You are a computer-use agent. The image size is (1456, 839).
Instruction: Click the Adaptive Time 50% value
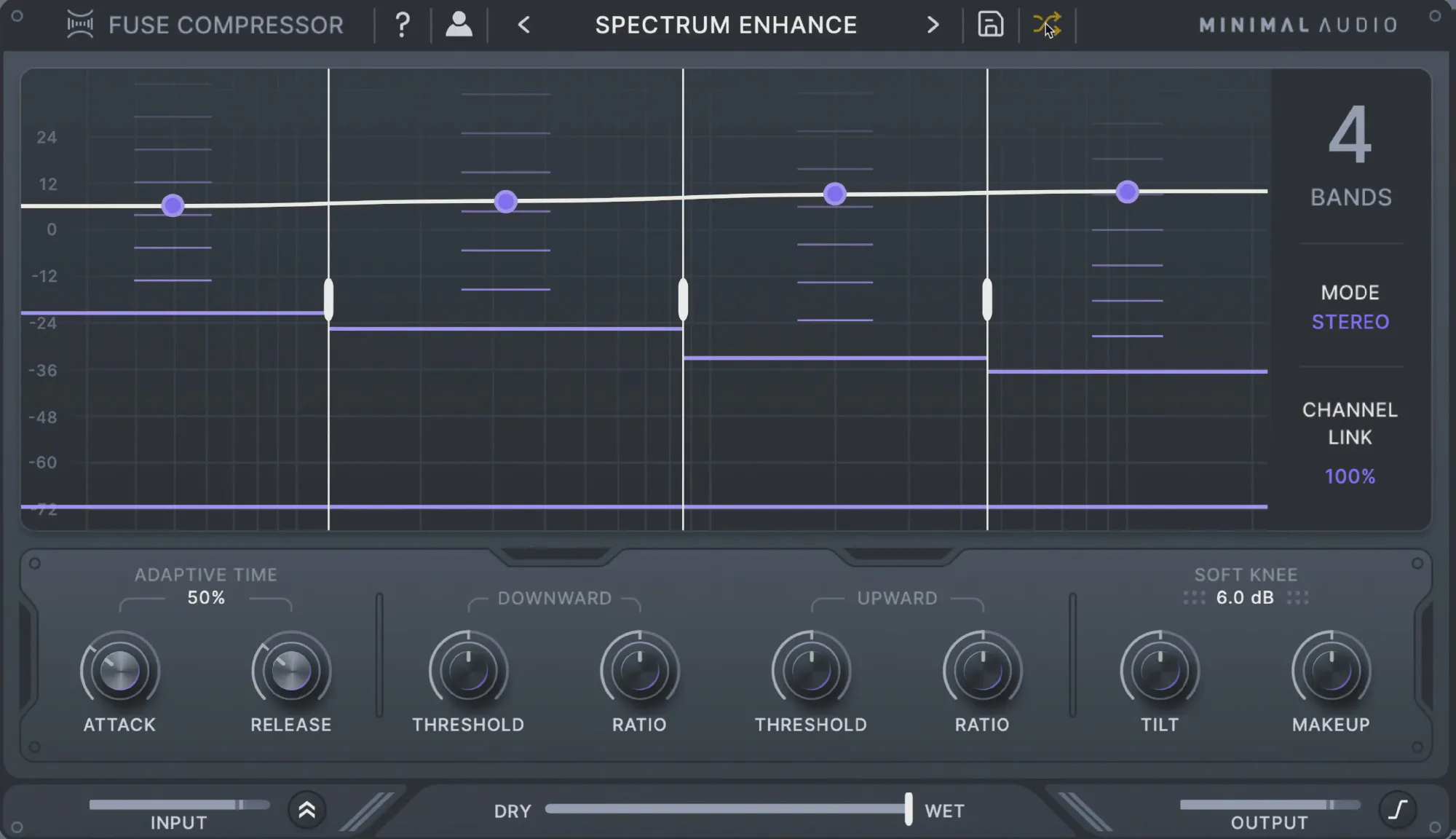206,598
